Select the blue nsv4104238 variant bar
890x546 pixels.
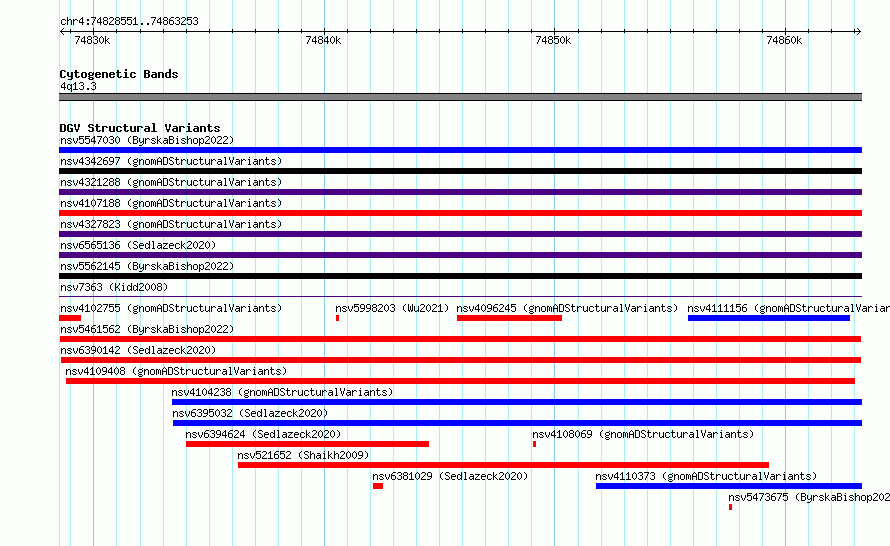tap(517, 402)
